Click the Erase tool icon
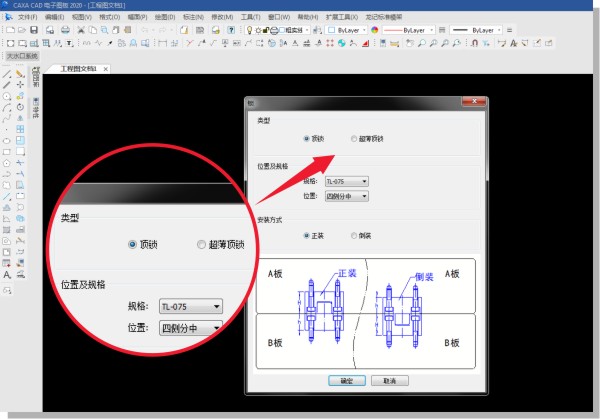This screenshot has width=600, height=419. 20,74
